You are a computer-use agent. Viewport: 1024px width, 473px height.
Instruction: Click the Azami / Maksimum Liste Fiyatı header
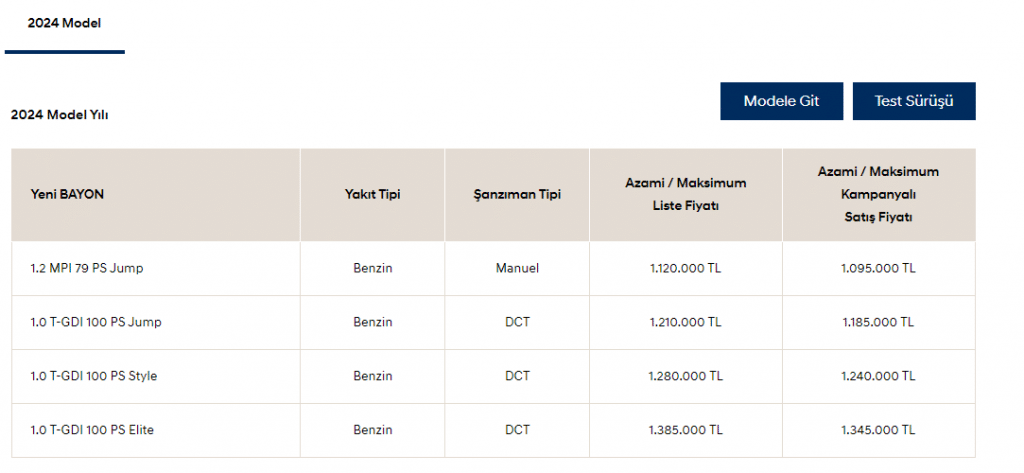tap(686, 195)
